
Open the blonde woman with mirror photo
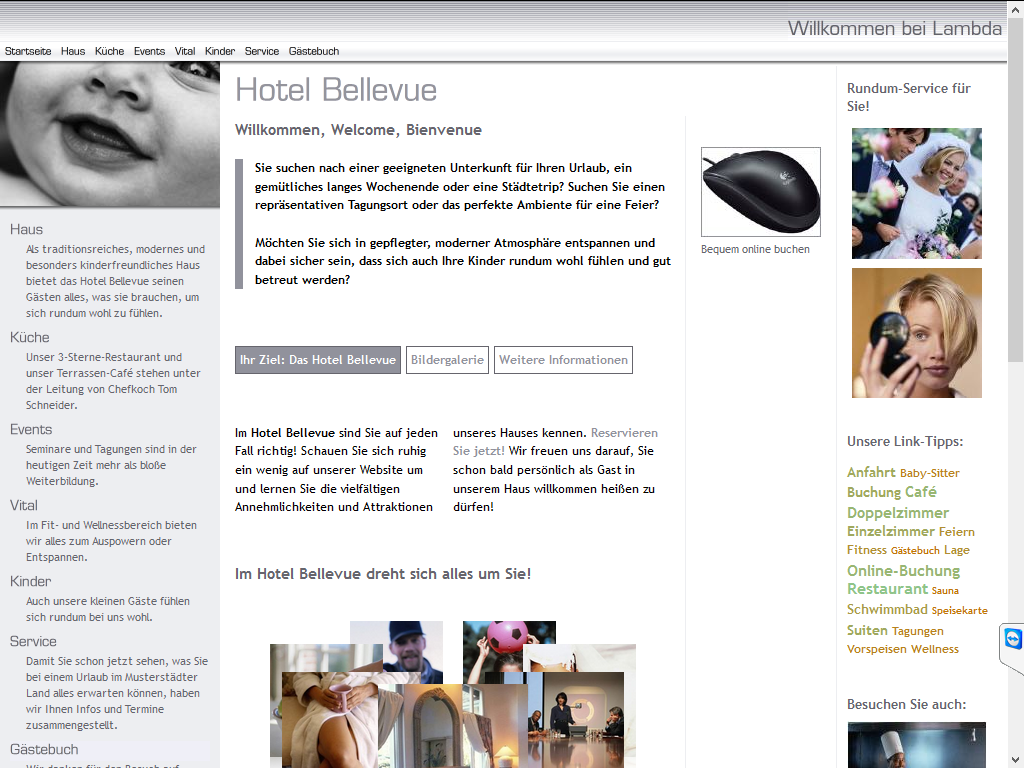917,333
